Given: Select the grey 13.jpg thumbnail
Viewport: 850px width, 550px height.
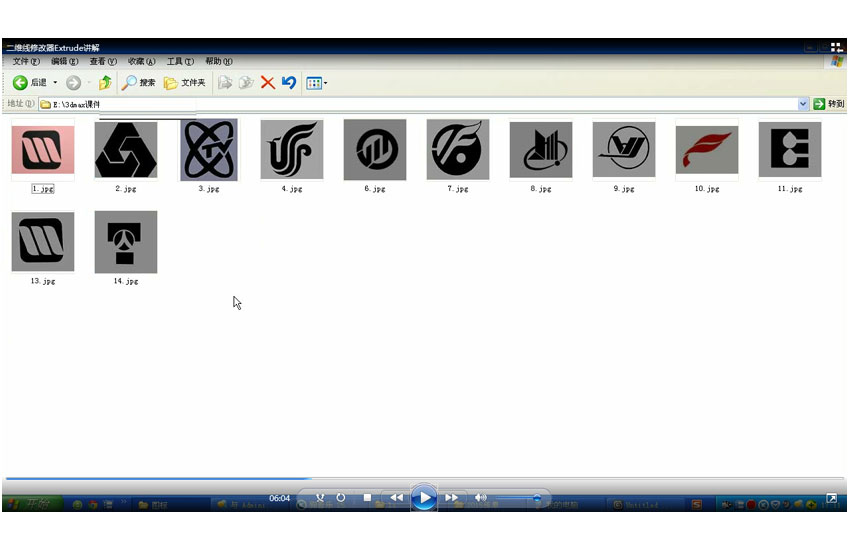Looking at the screenshot, I should click(43, 242).
